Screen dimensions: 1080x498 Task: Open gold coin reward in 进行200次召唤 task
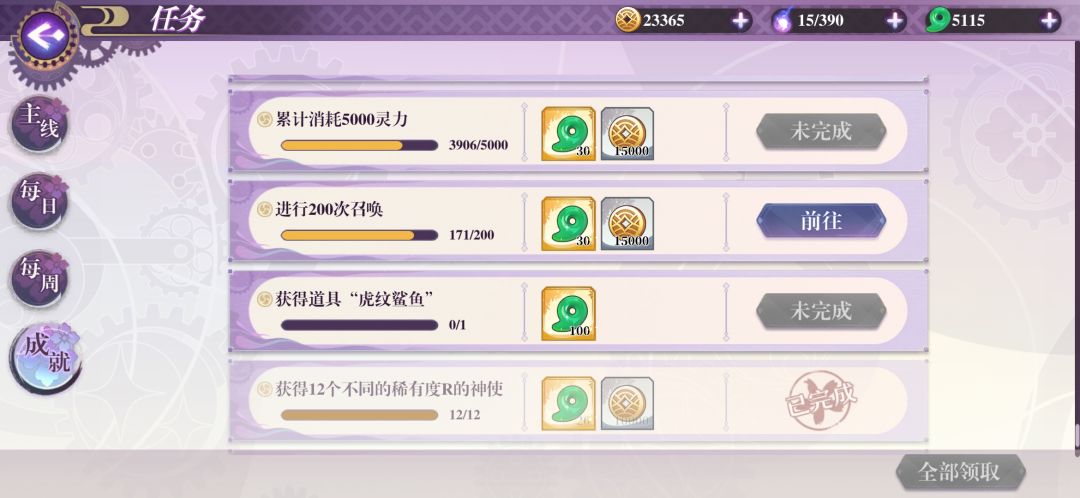pyautogui.click(x=627, y=224)
